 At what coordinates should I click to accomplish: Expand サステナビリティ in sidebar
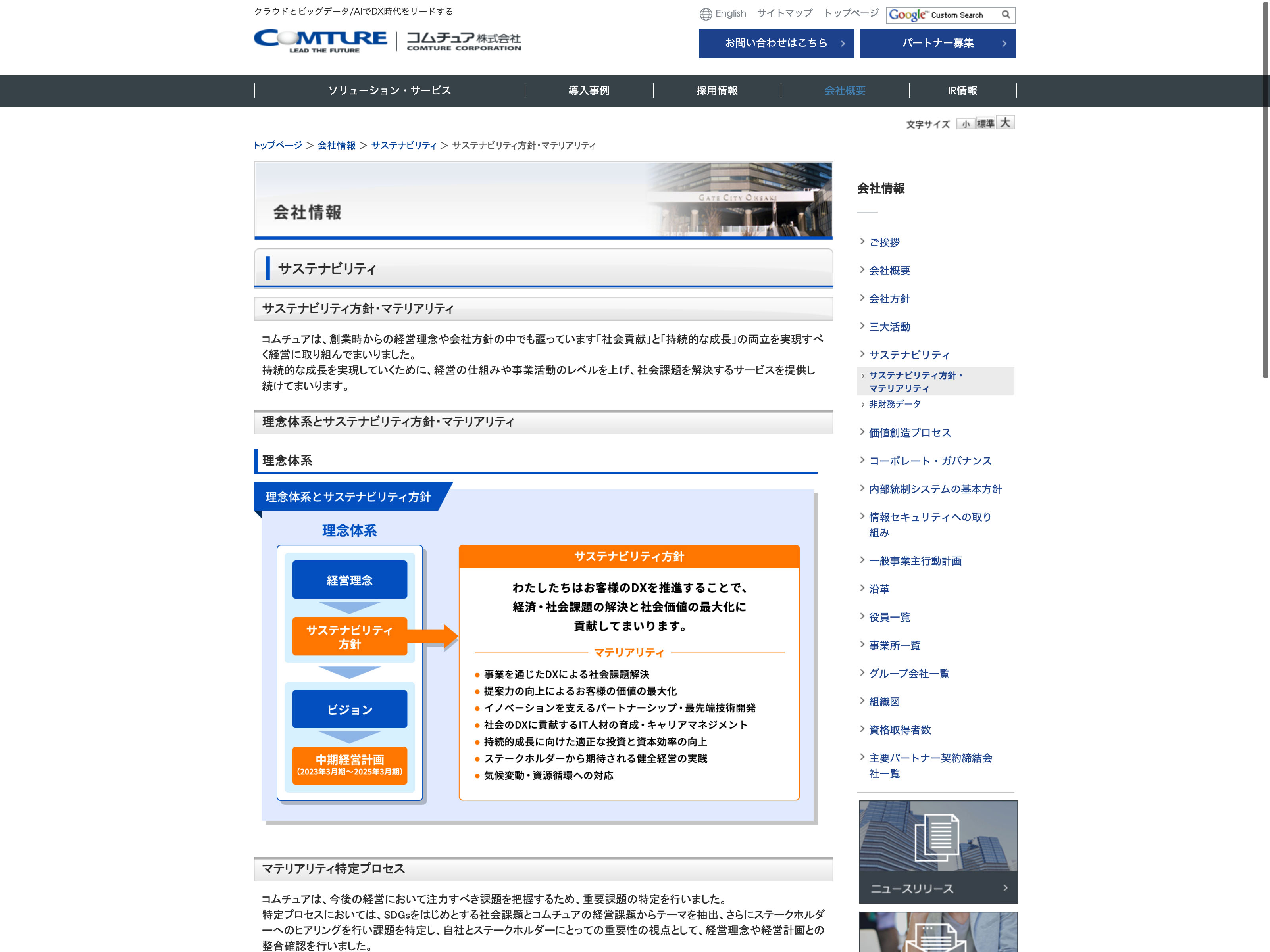point(909,355)
